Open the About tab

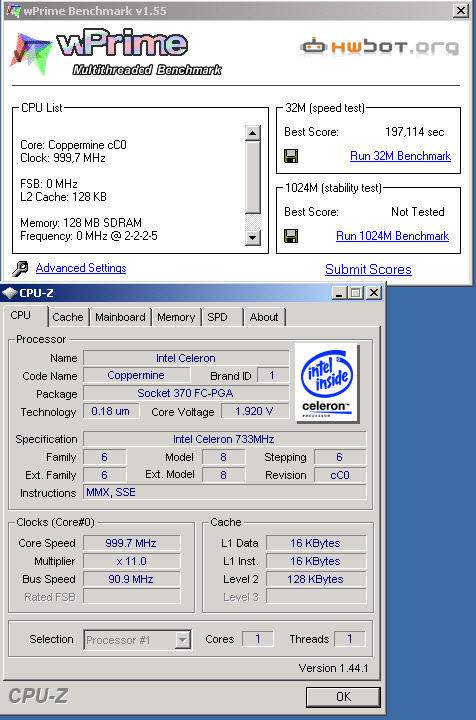(x=264, y=317)
